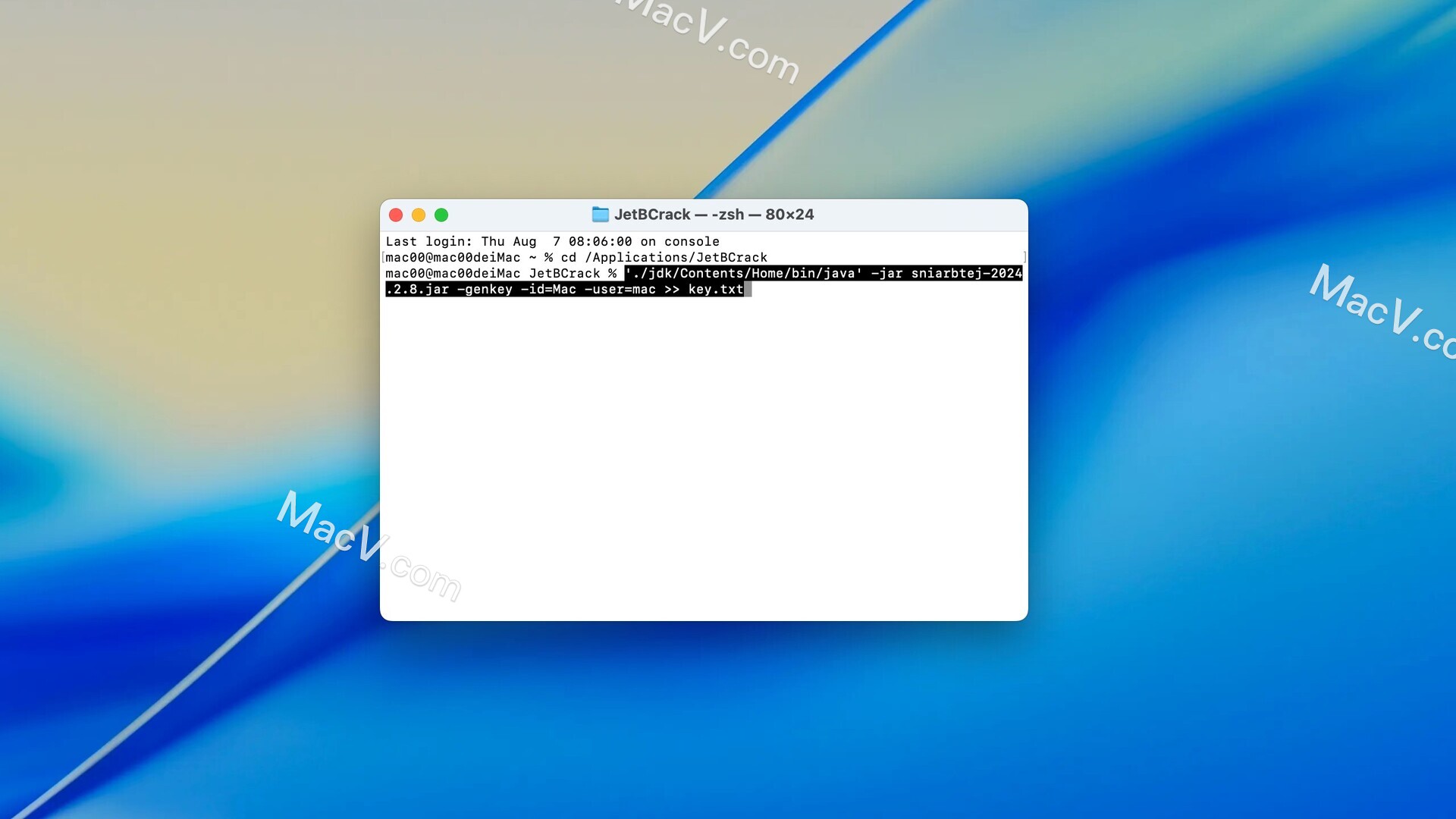Click the -id=Mac argument
This screenshot has width=1456, height=819.
[x=548, y=289]
